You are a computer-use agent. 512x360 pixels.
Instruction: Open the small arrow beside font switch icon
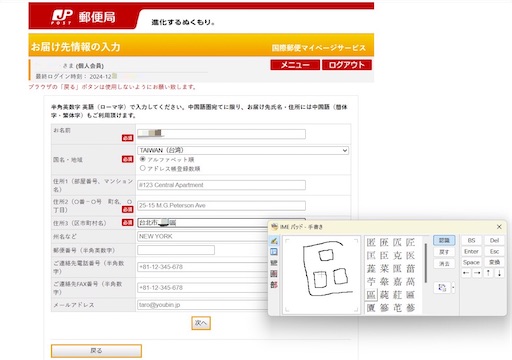click(453, 288)
